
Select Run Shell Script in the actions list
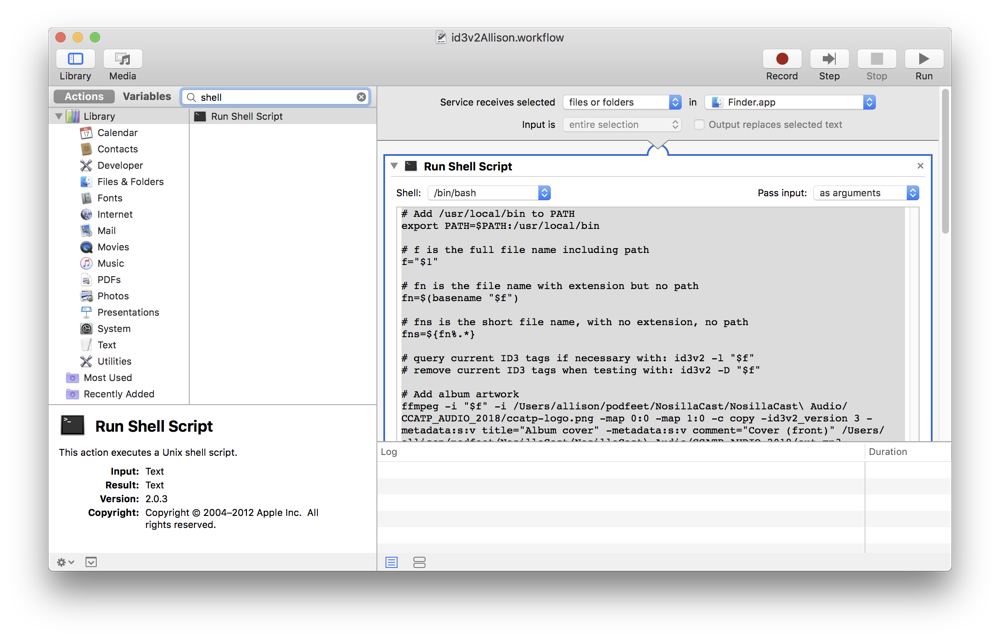[246, 116]
